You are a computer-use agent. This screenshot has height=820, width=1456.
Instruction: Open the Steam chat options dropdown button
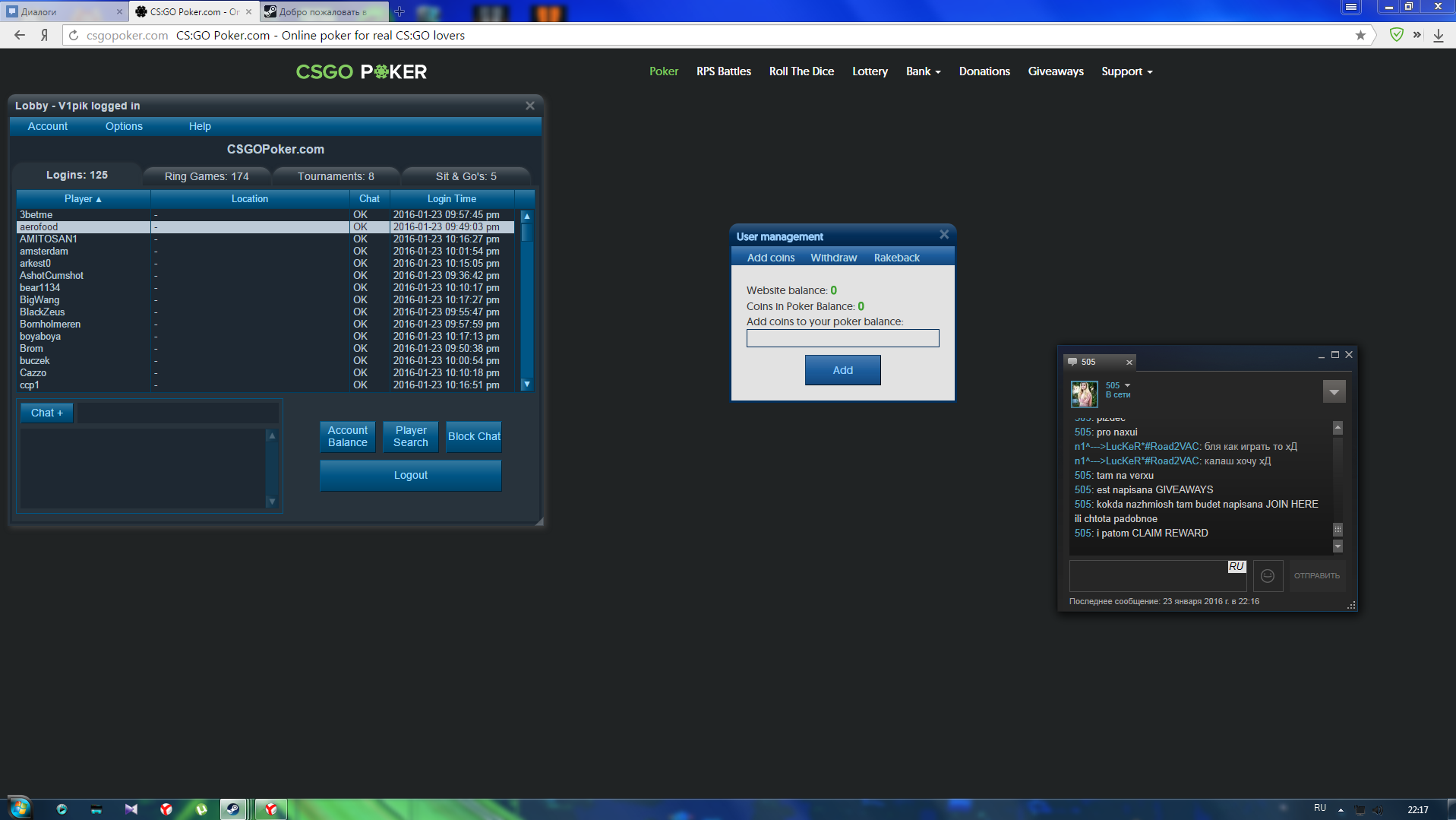[x=1334, y=392]
